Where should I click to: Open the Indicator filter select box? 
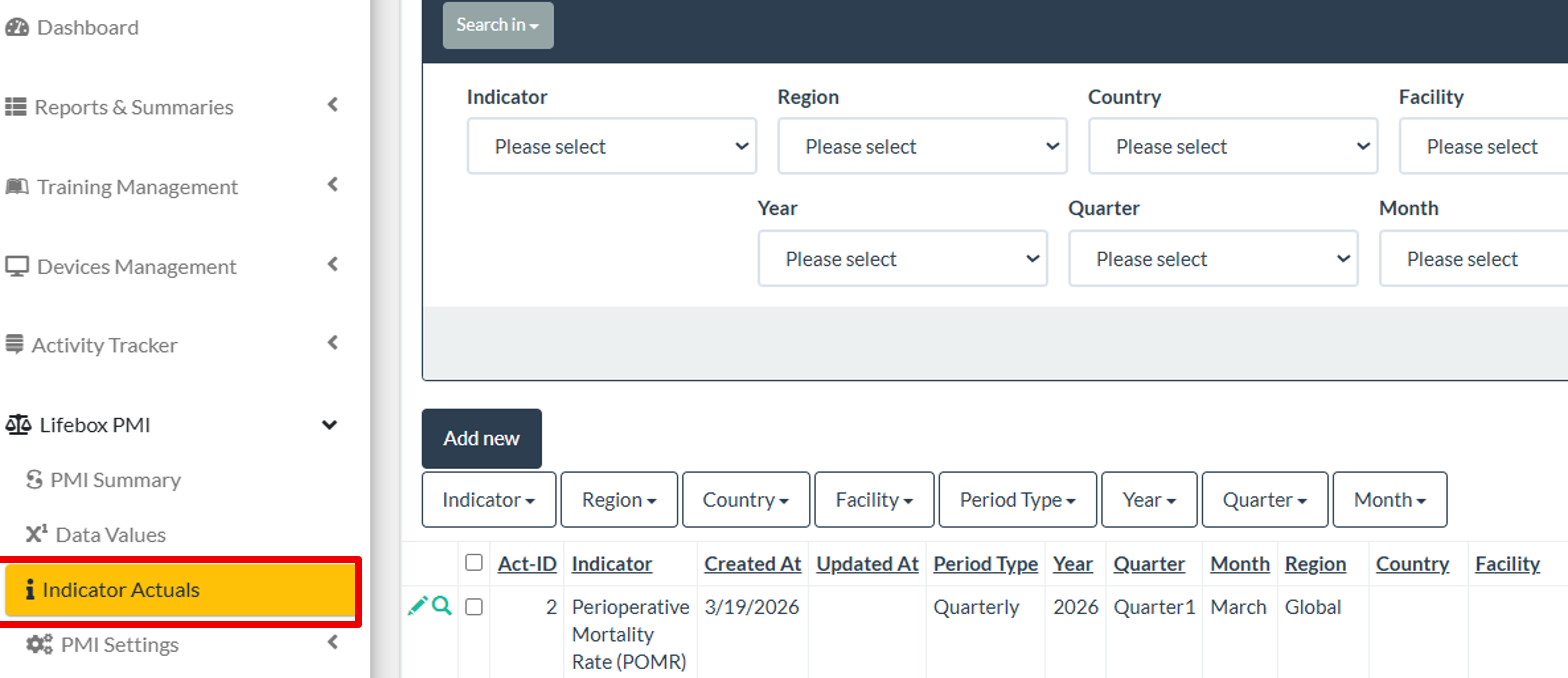click(x=611, y=147)
